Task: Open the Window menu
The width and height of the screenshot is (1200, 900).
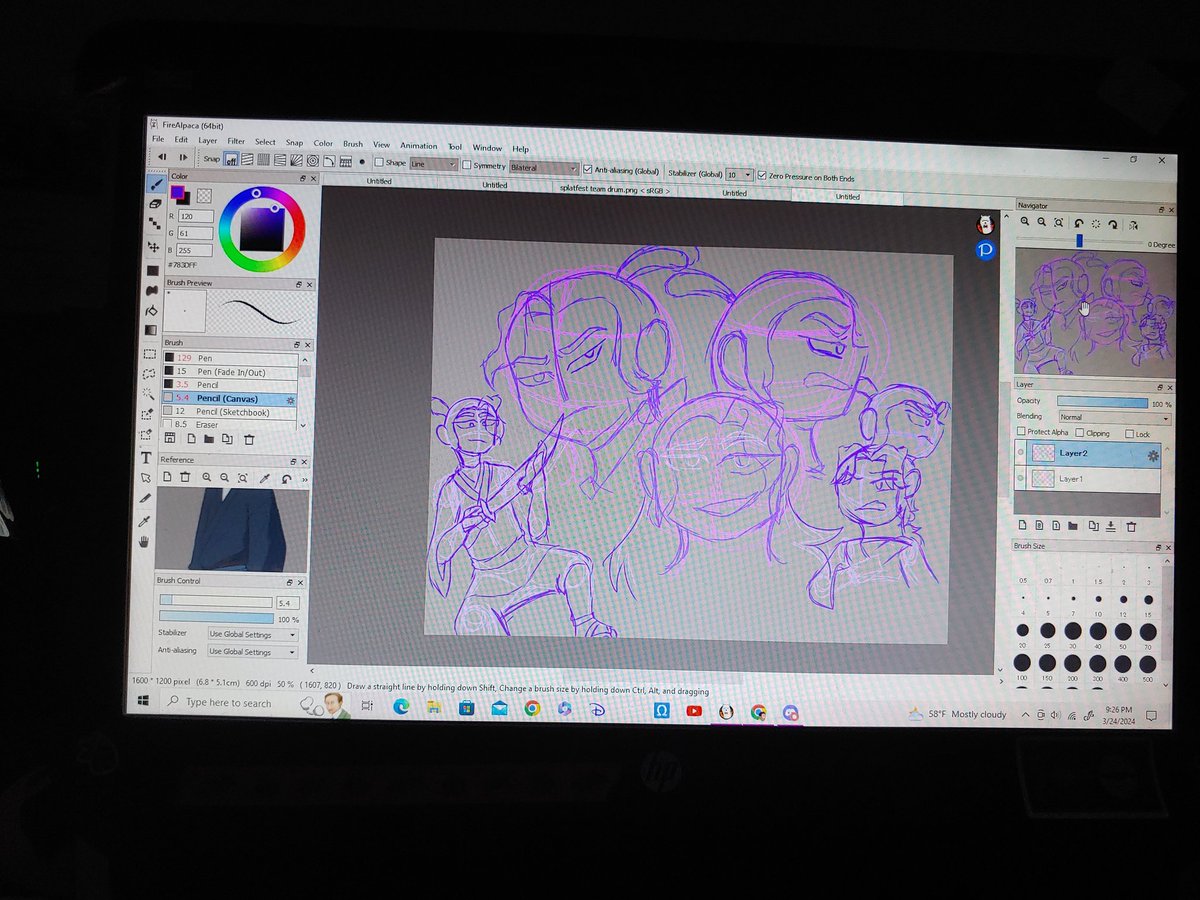Action: [x=487, y=148]
